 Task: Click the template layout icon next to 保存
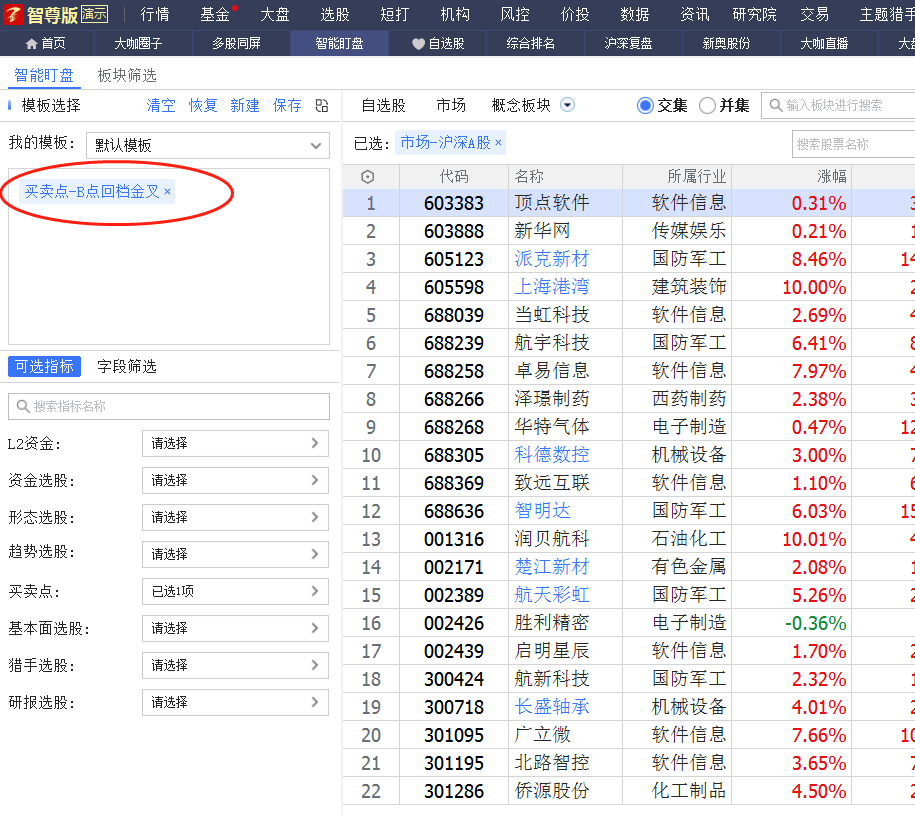[x=322, y=106]
